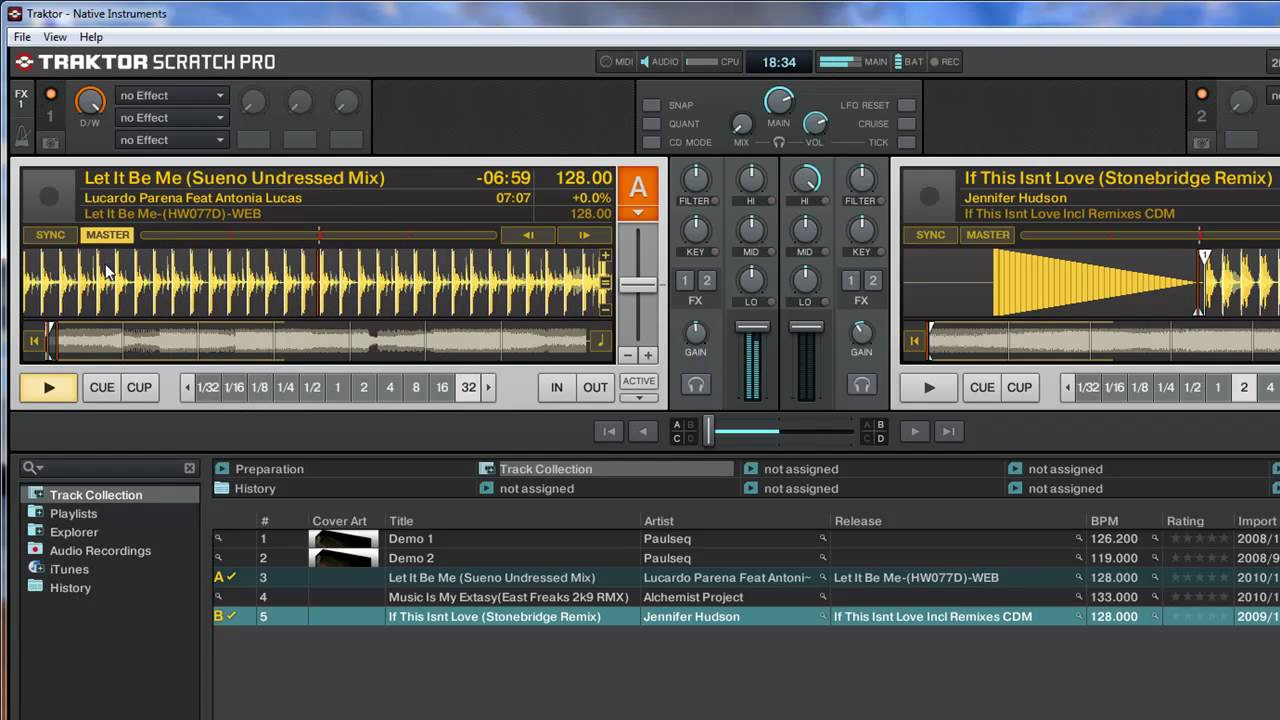
Task: Zoom out the Deck A waveform with minus
Action: [x=605, y=310]
